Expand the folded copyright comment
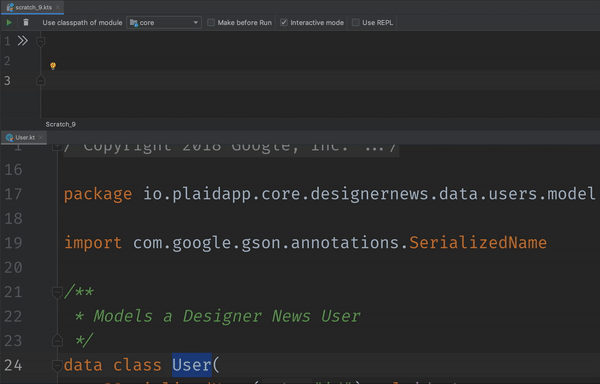600x384 pixels. click(x=57, y=146)
